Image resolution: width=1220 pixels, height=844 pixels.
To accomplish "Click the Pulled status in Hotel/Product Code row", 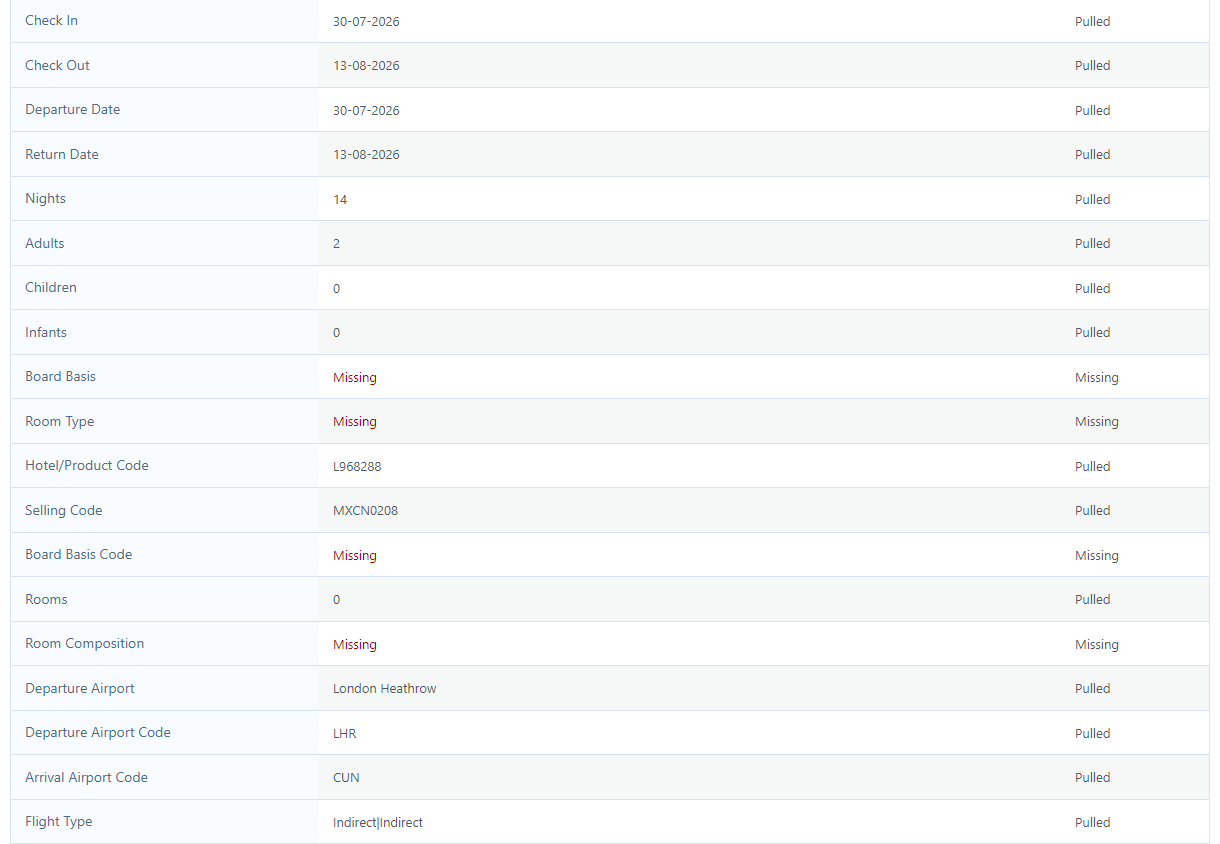I will [1093, 467].
